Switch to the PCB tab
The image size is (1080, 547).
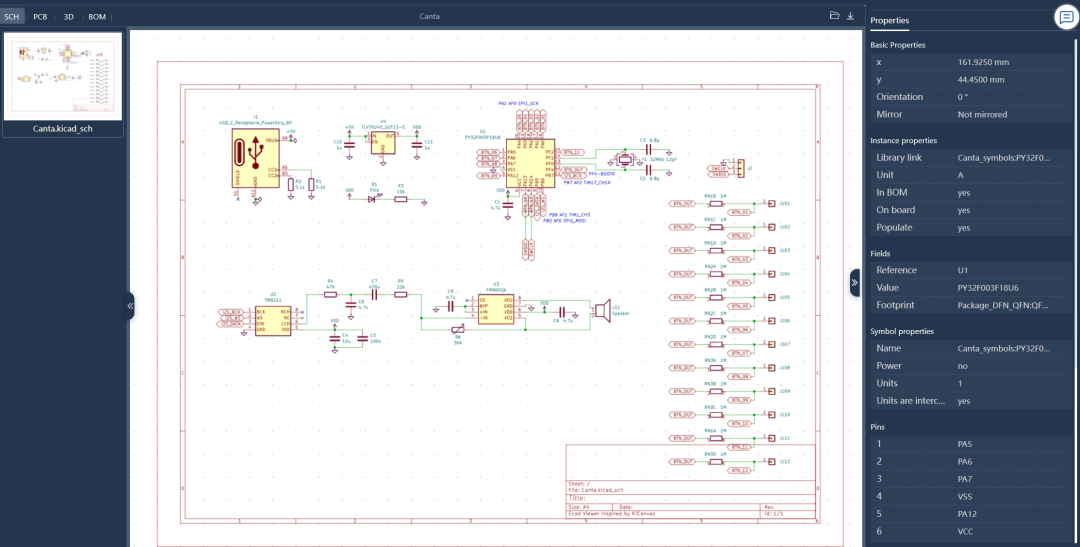[41, 17]
